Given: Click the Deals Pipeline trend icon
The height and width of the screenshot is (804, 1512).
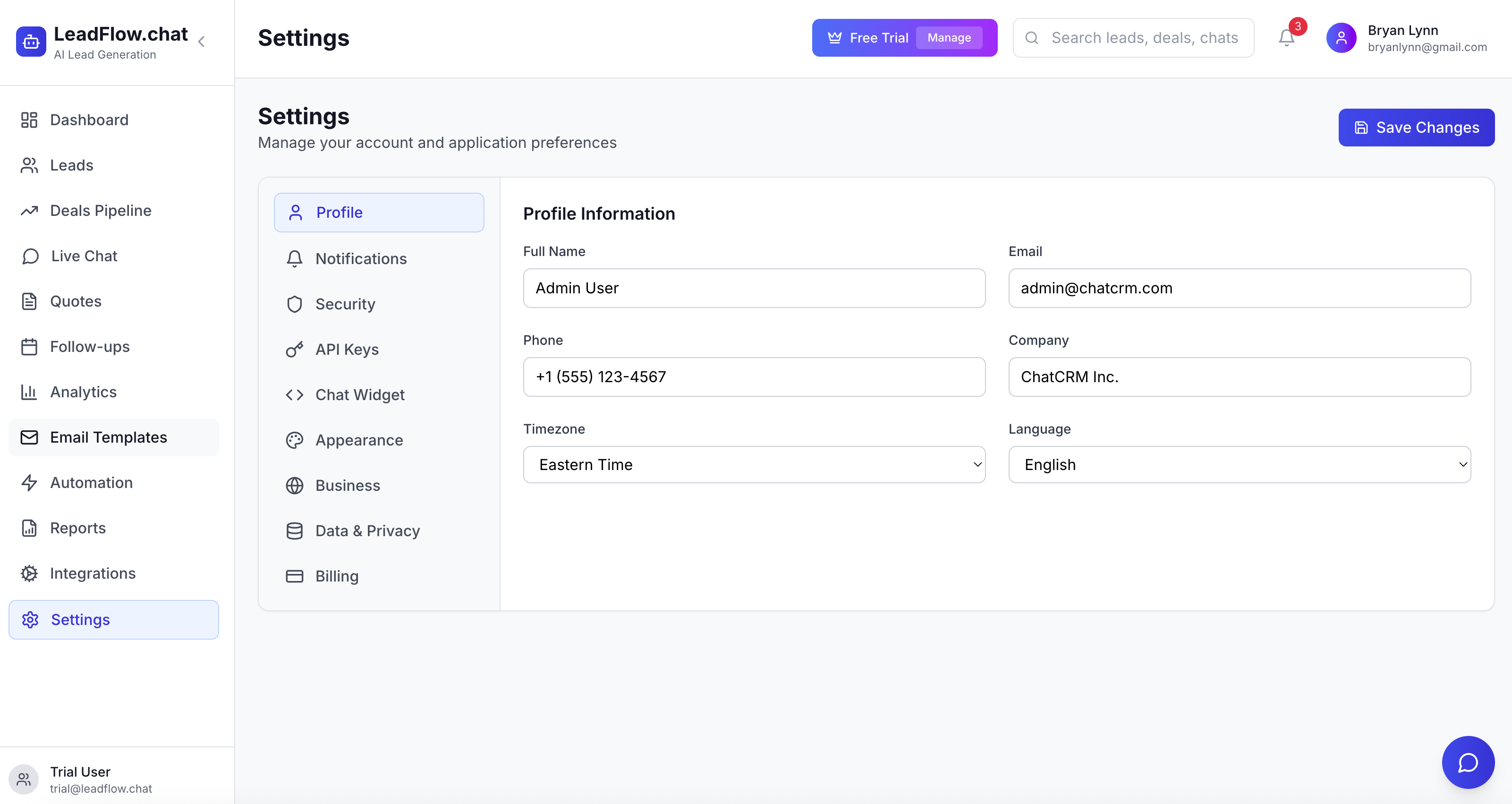Looking at the screenshot, I should click(29, 211).
